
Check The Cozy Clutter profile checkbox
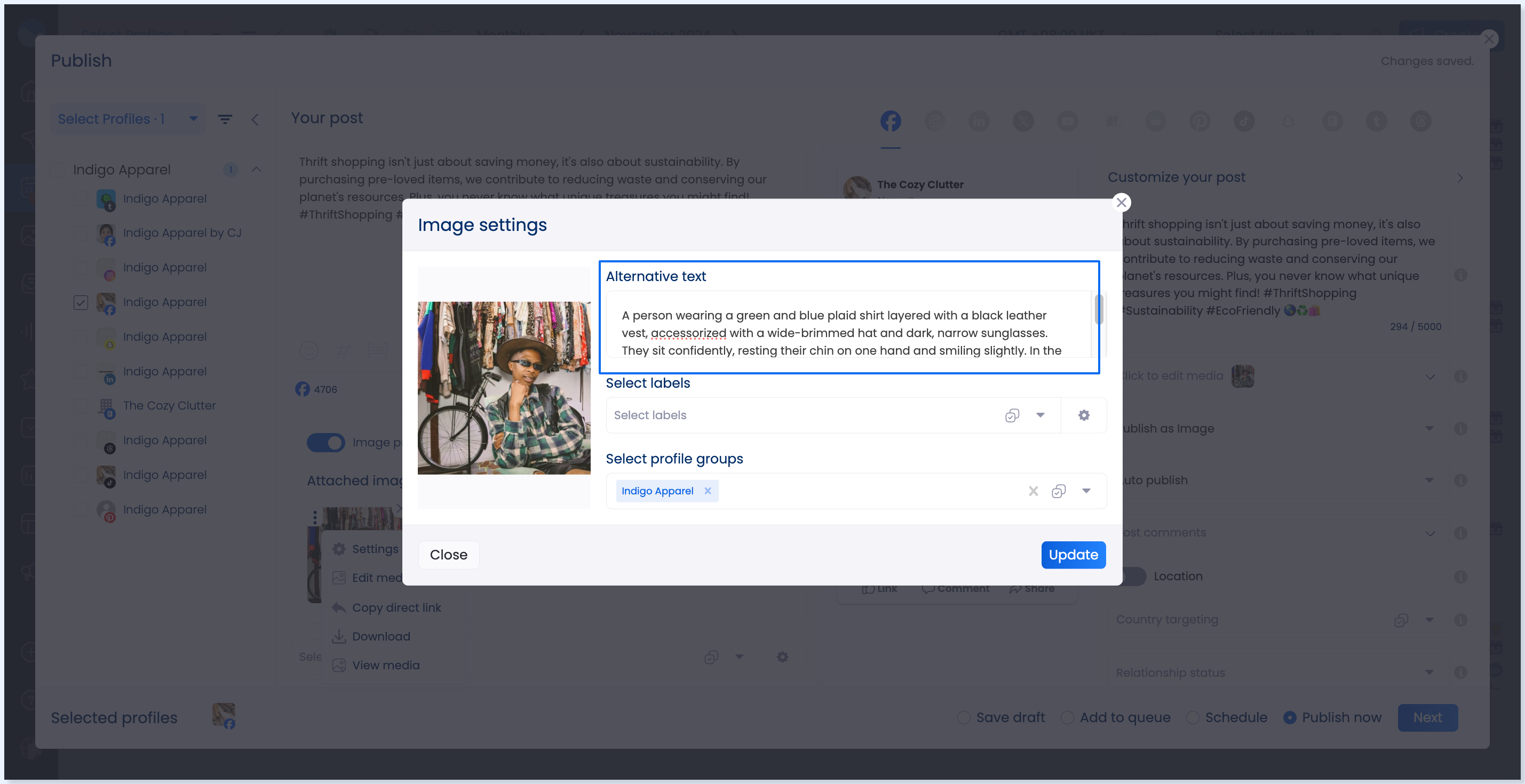click(81, 406)
